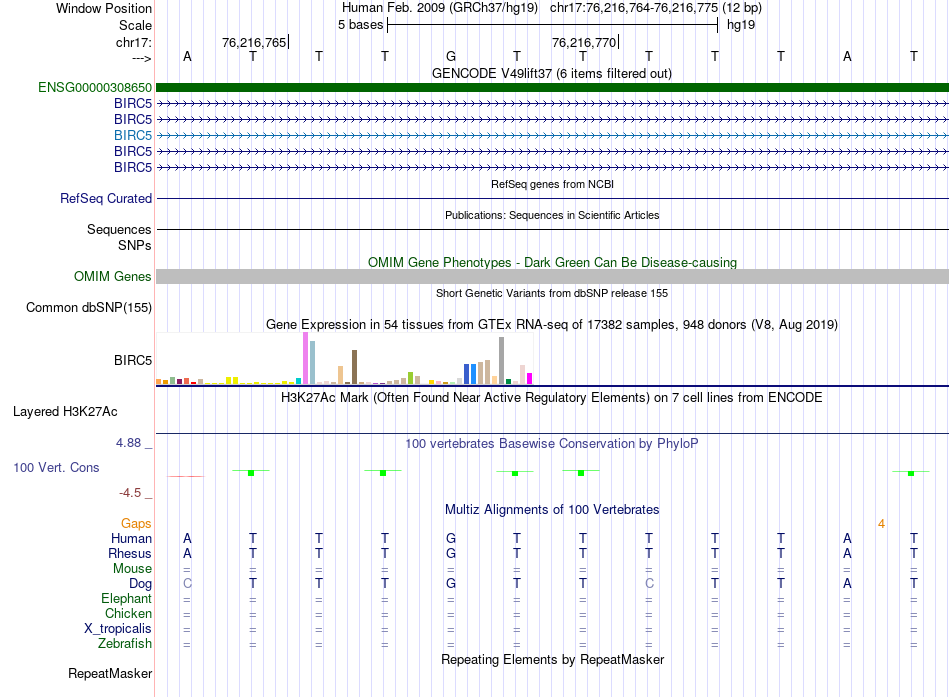950x697 pixels.
Task: Click the Window Position label
Action: (x=104, y=8)
